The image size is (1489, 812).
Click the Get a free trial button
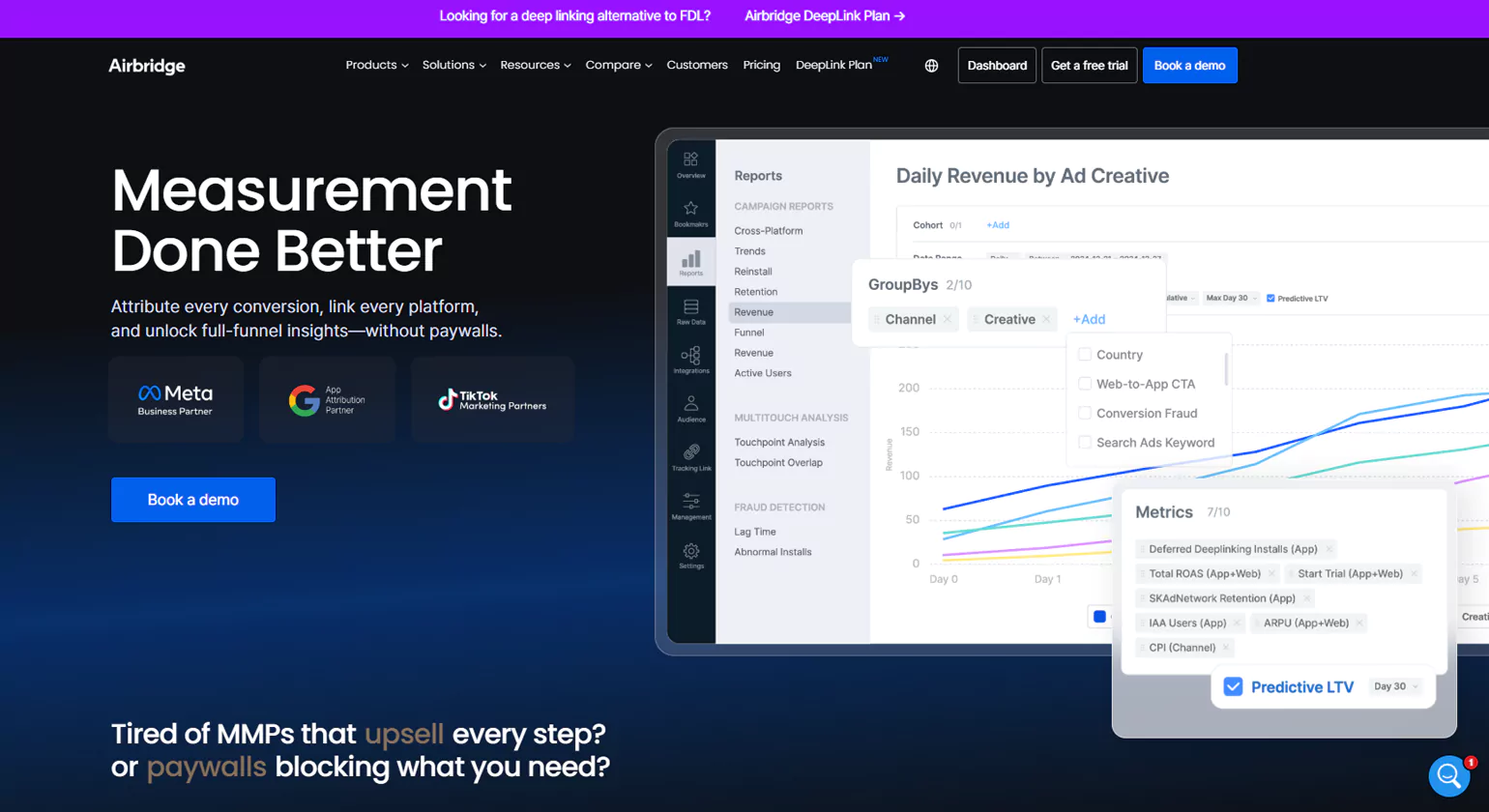1089,66
